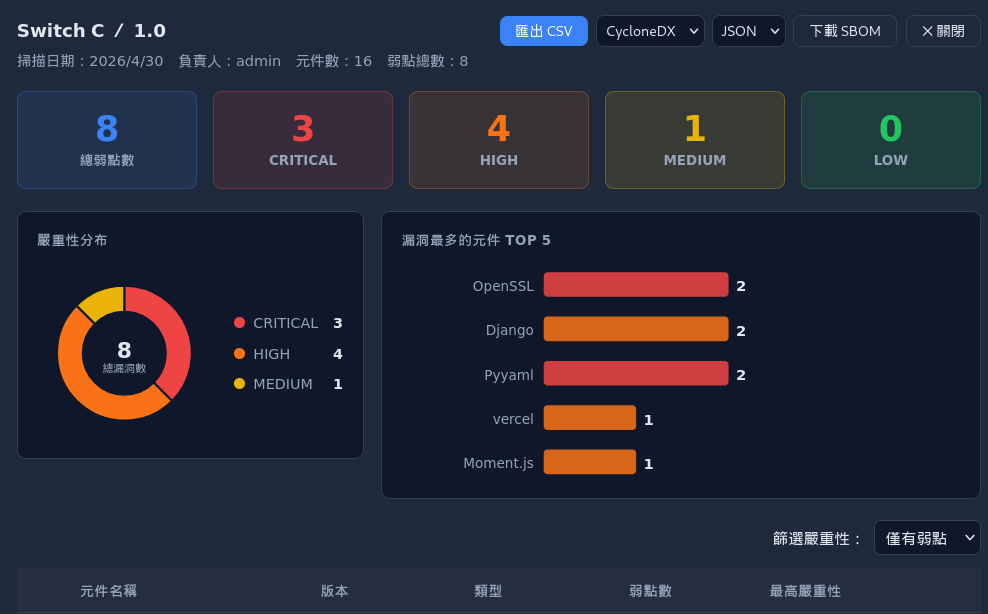Click the 類型 column header

pyautogui.click(x=488, y=591)
